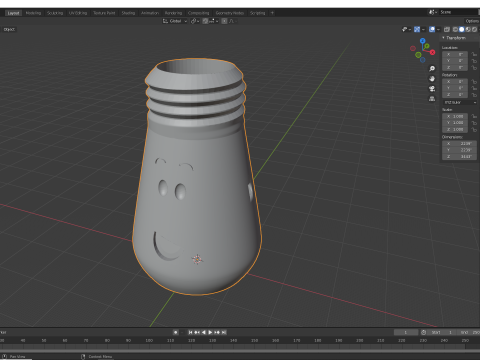Switch to wireframe viewport shading
480x360 pixels.
point(455,29)
